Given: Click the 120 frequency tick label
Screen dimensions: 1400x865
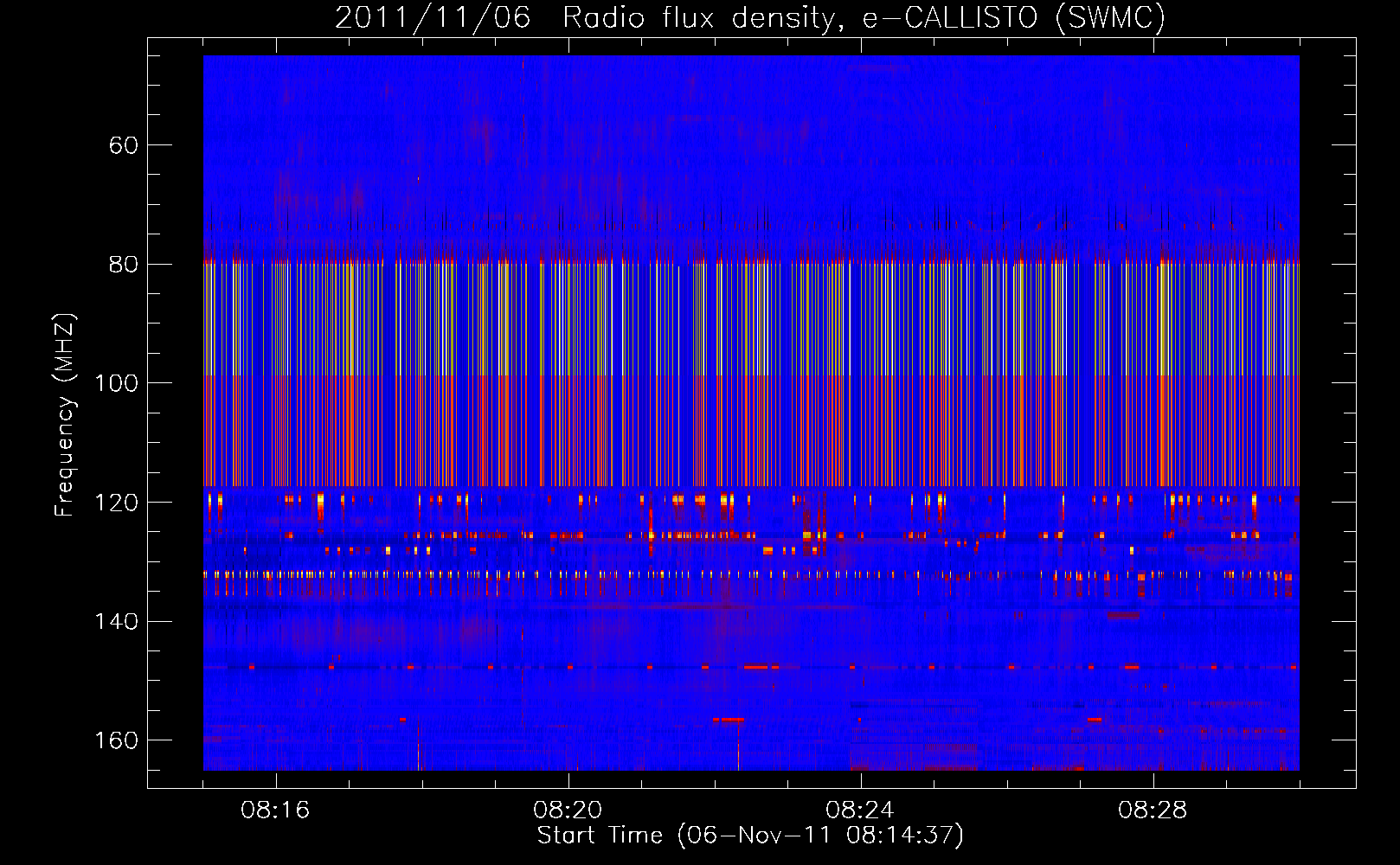Looking at the screenshot, I should click(x=116, y=503).
